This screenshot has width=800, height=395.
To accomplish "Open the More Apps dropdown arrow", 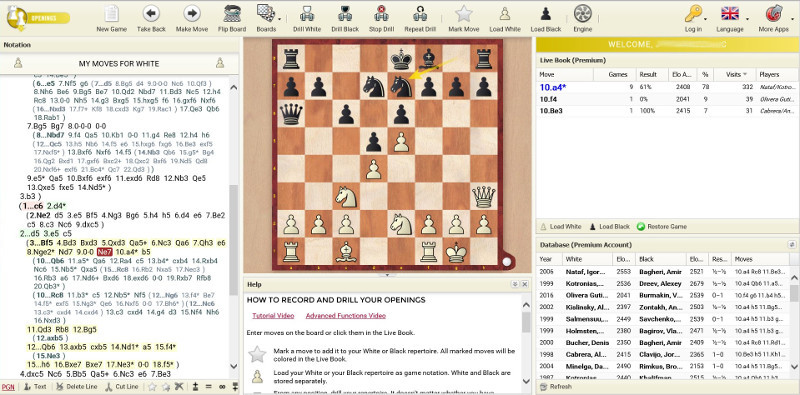I will point(792,19).
